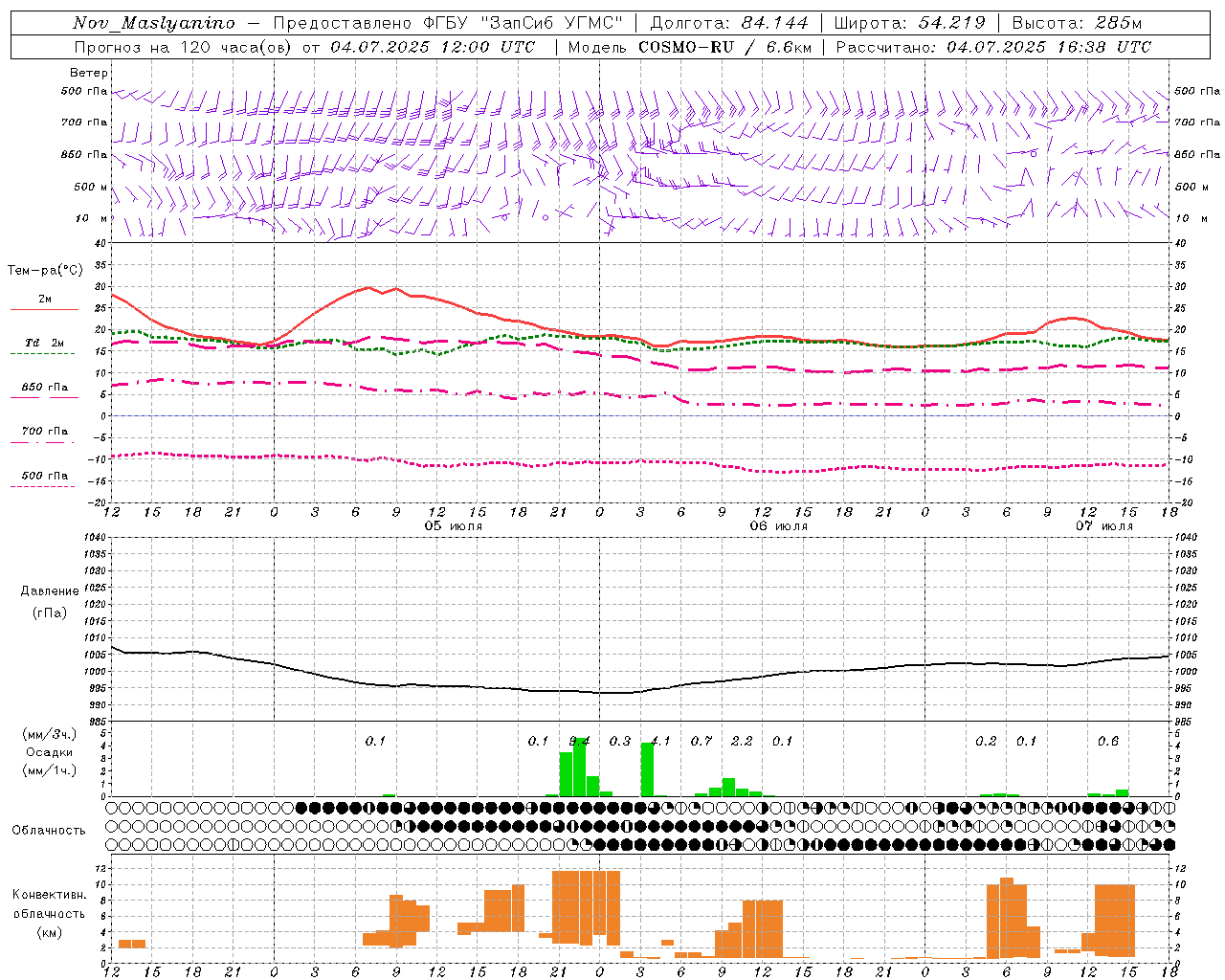
Task: Select the Тем-ра(°C) temperature panel label
Action: coord(45,271)
